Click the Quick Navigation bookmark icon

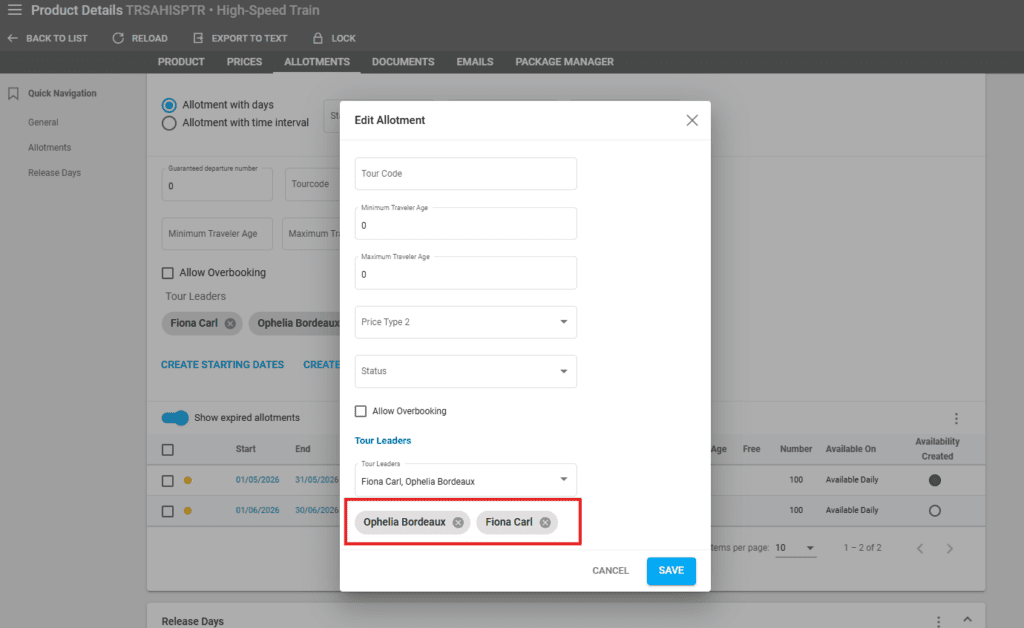[x=13, y=93]
